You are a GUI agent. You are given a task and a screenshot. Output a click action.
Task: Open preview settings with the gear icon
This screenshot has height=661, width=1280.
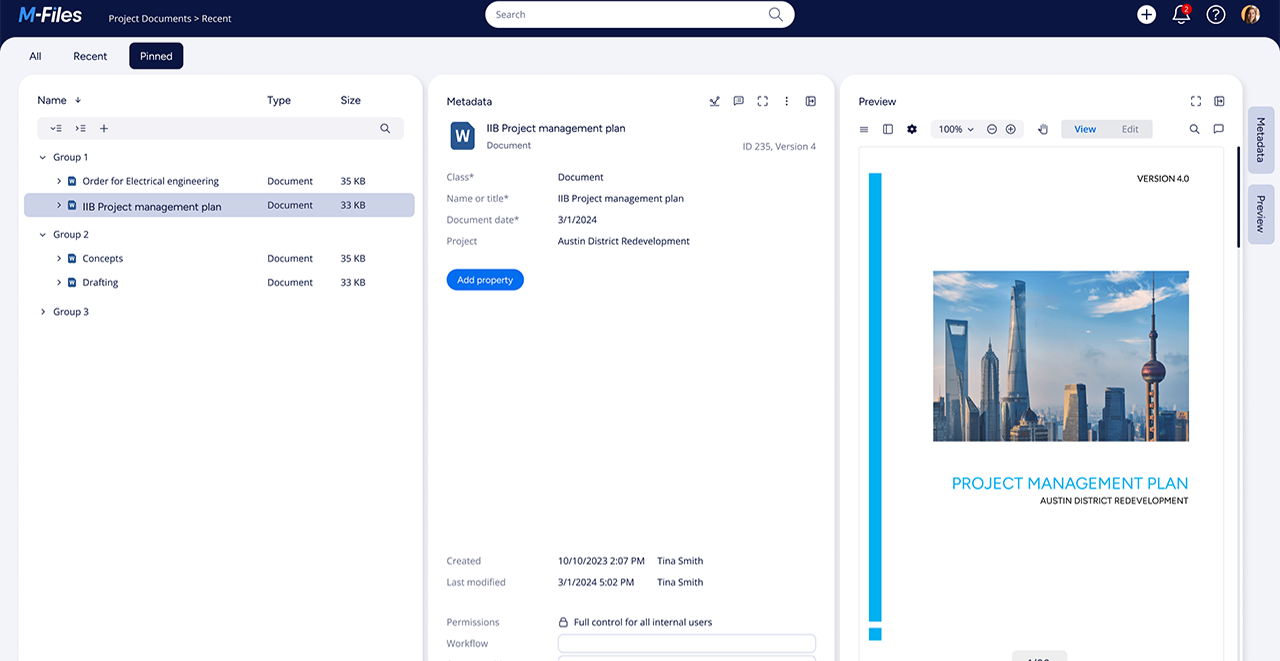911,129
